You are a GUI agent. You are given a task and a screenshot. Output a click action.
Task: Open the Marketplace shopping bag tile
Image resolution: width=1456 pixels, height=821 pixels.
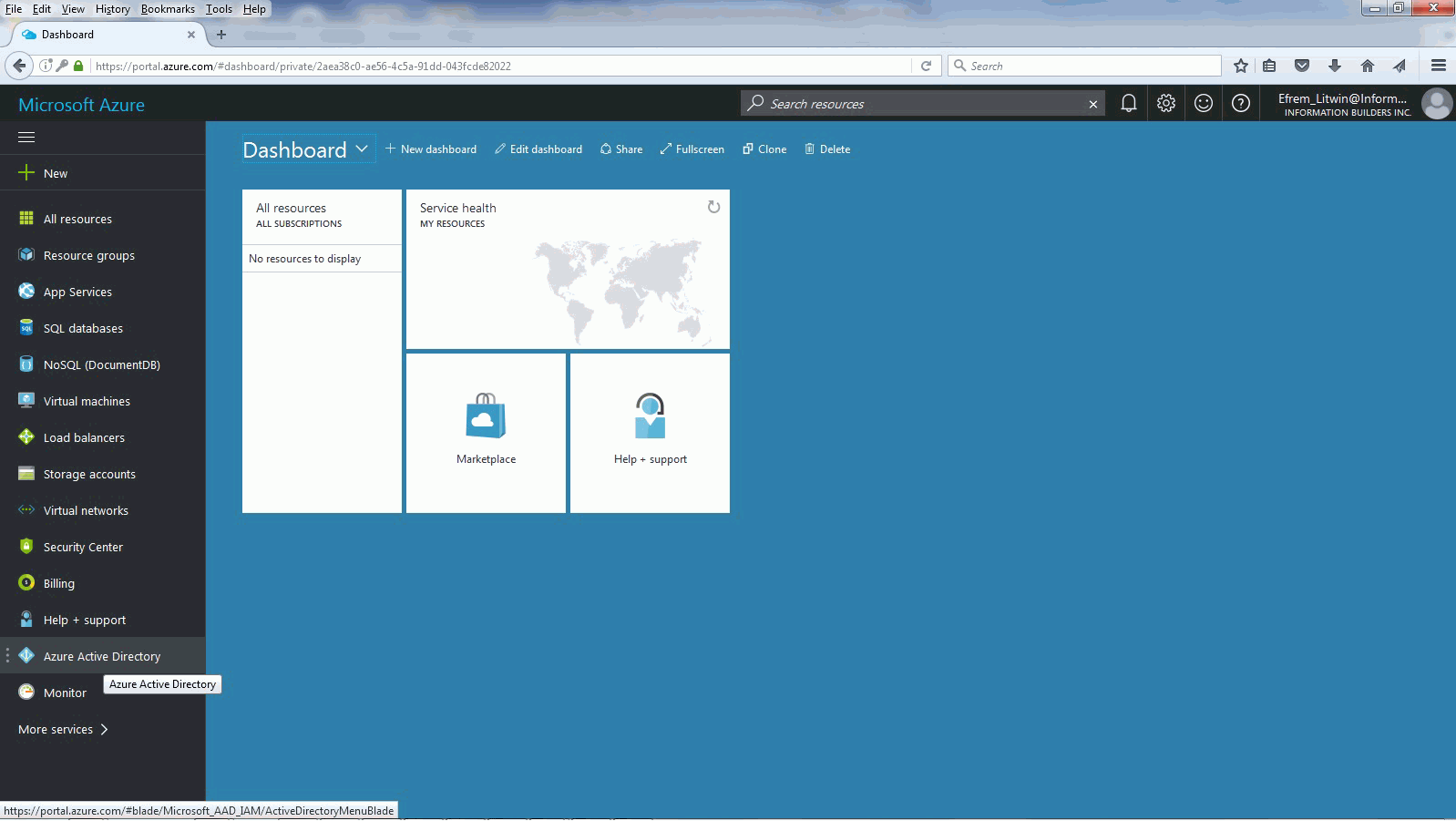click(x=486, y=434)
